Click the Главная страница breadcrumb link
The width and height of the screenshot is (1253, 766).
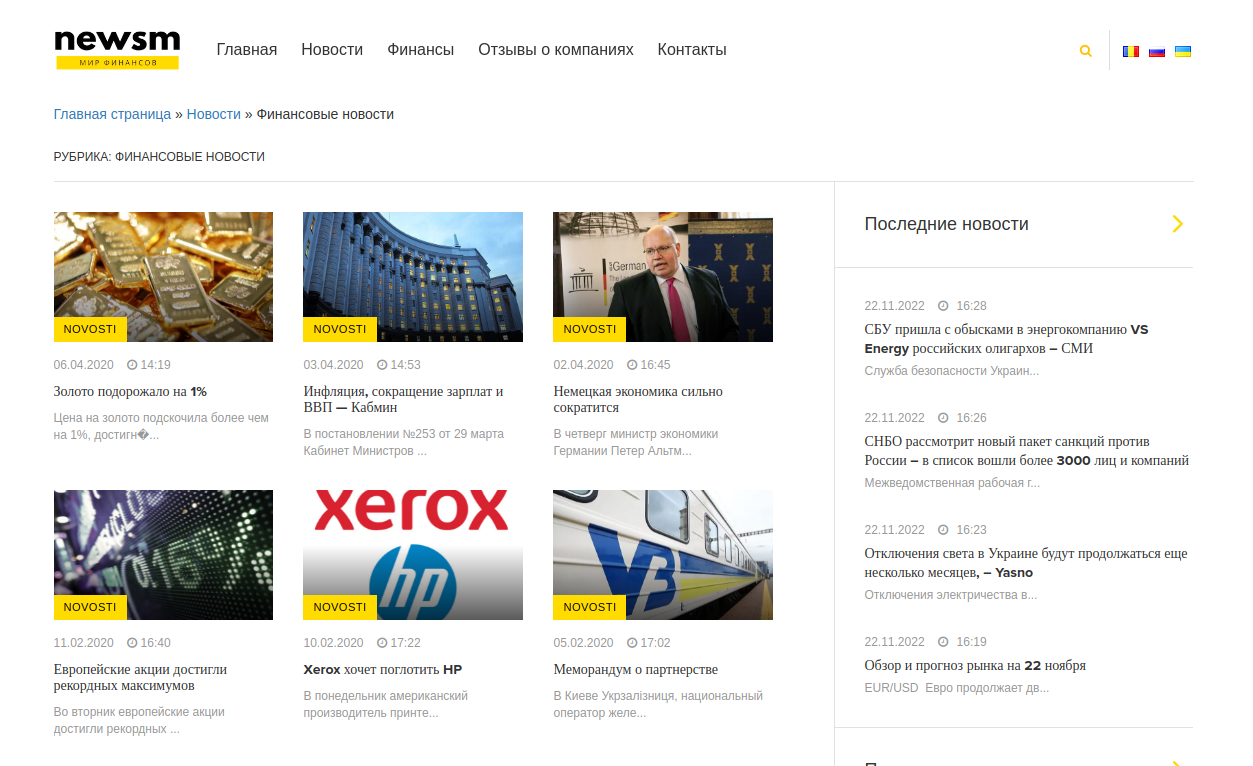[x=112, y=114]
